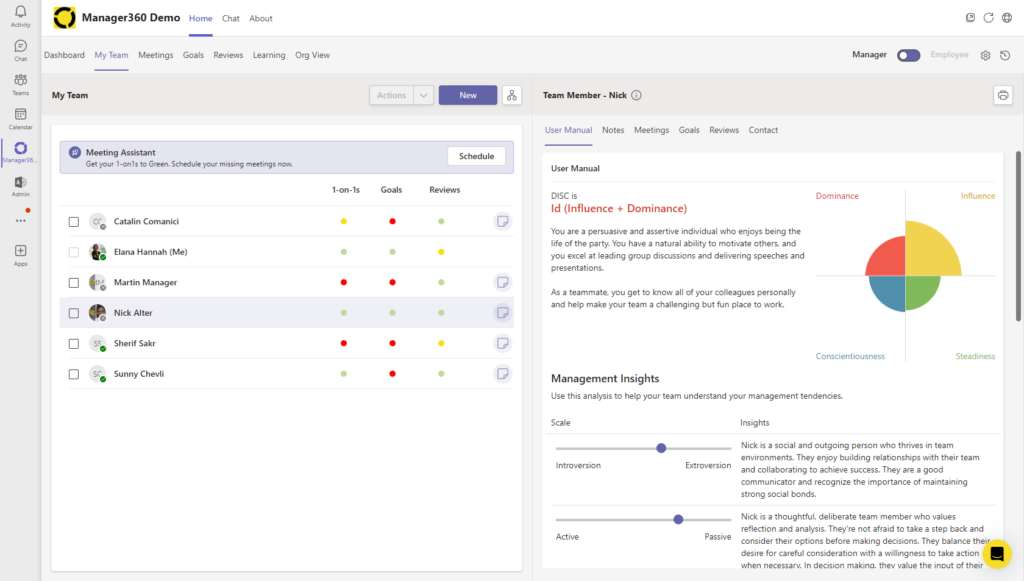
Task: Reload the tab with refresh icon
Action: pyautogui.click(x=989, y=18)
